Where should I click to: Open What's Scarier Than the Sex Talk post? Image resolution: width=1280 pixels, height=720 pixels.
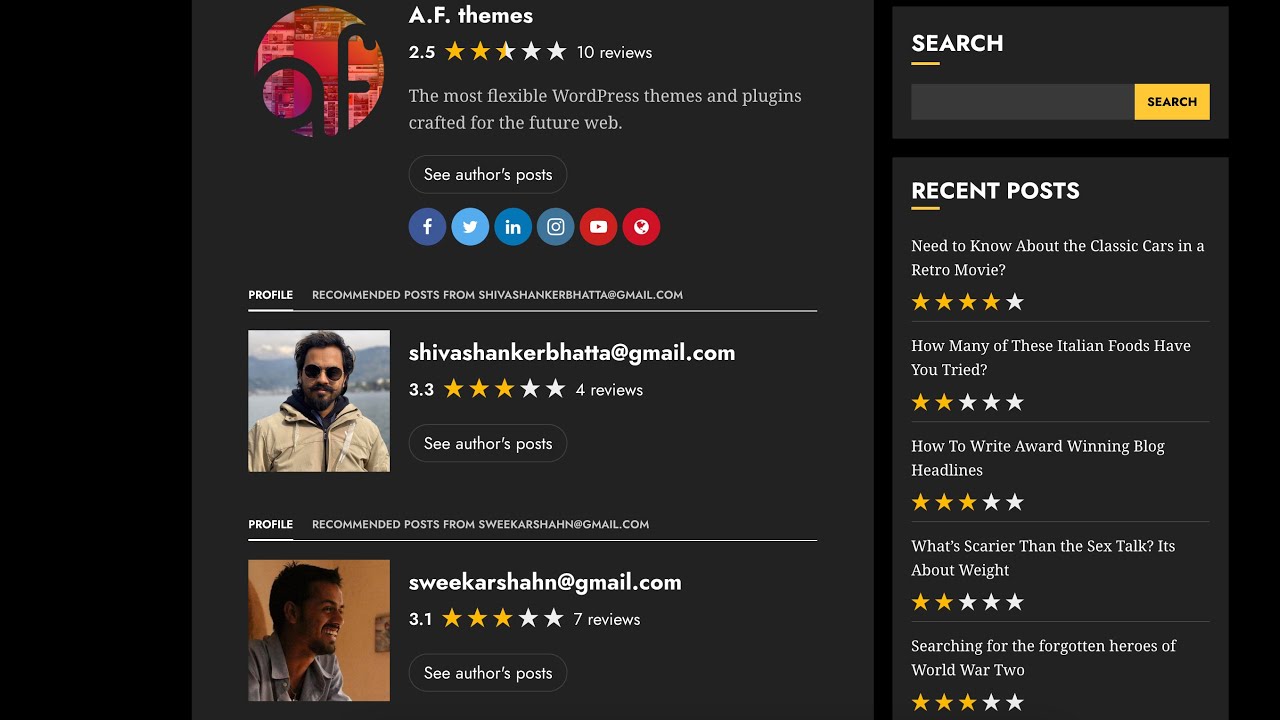point(1043,558)
